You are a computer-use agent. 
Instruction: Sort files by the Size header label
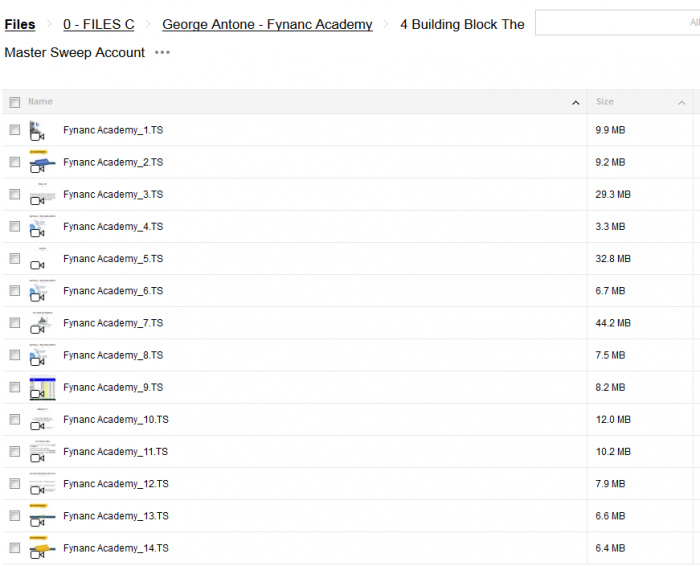[605, 101]
